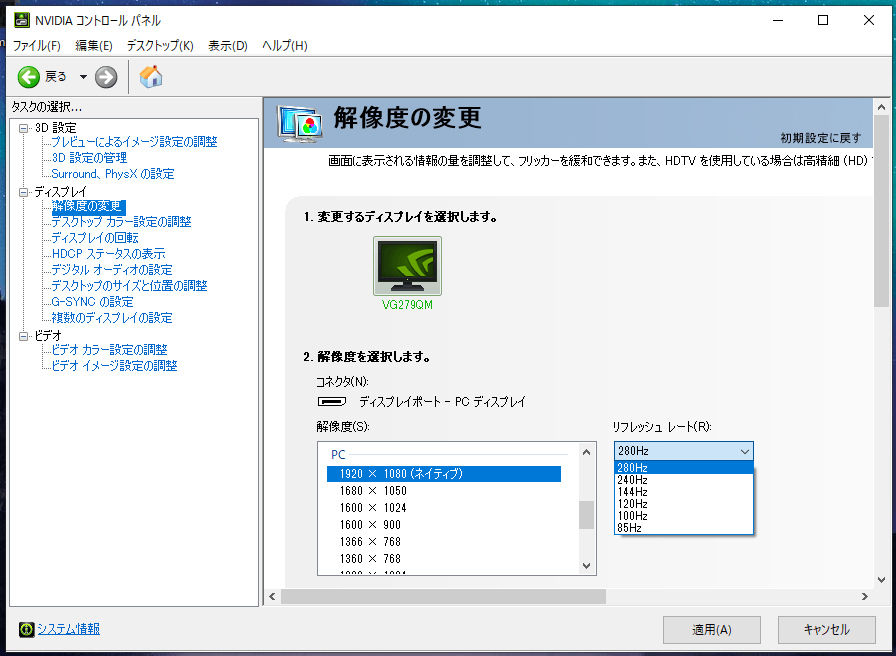Viewport: 896px width, 656px height.
Task: Select the VG279QM monitor icon
Action: tap(407, 266)
